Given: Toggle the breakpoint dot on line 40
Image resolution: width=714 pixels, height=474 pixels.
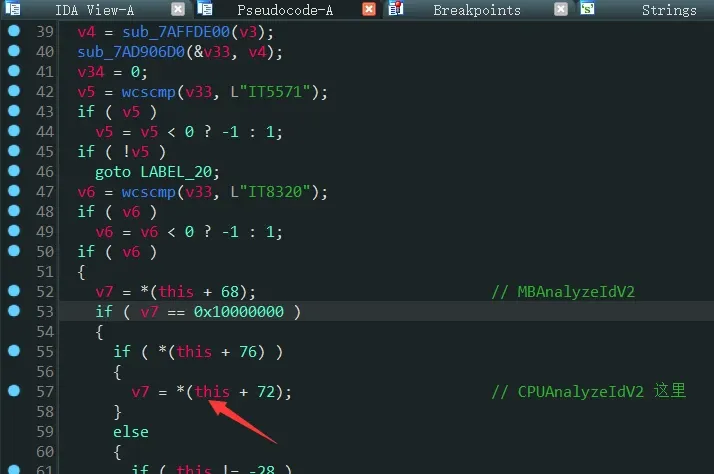Looking at the screenshot, I should click(x=14, y=51).
